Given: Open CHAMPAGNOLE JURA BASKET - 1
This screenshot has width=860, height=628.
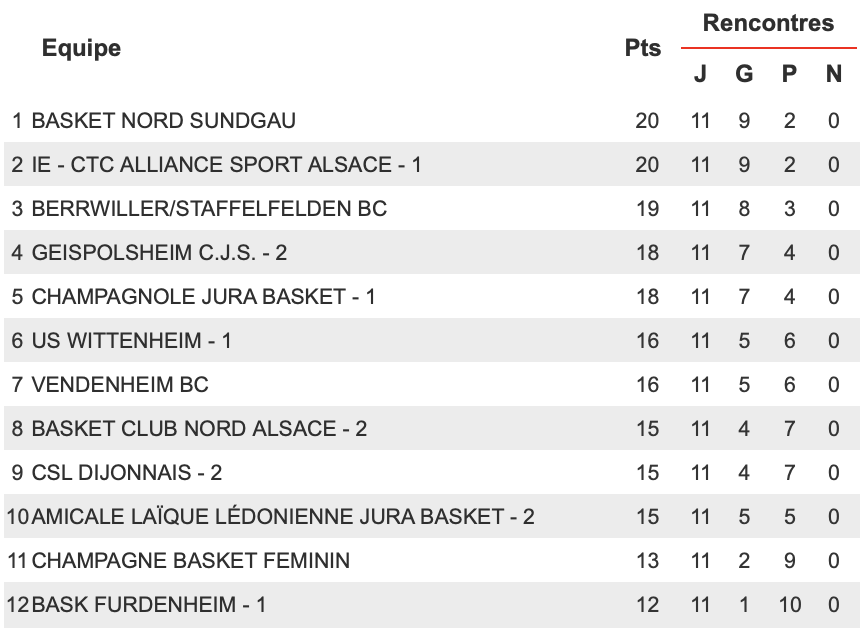Looking at the screenshot, I should (203, 297).
